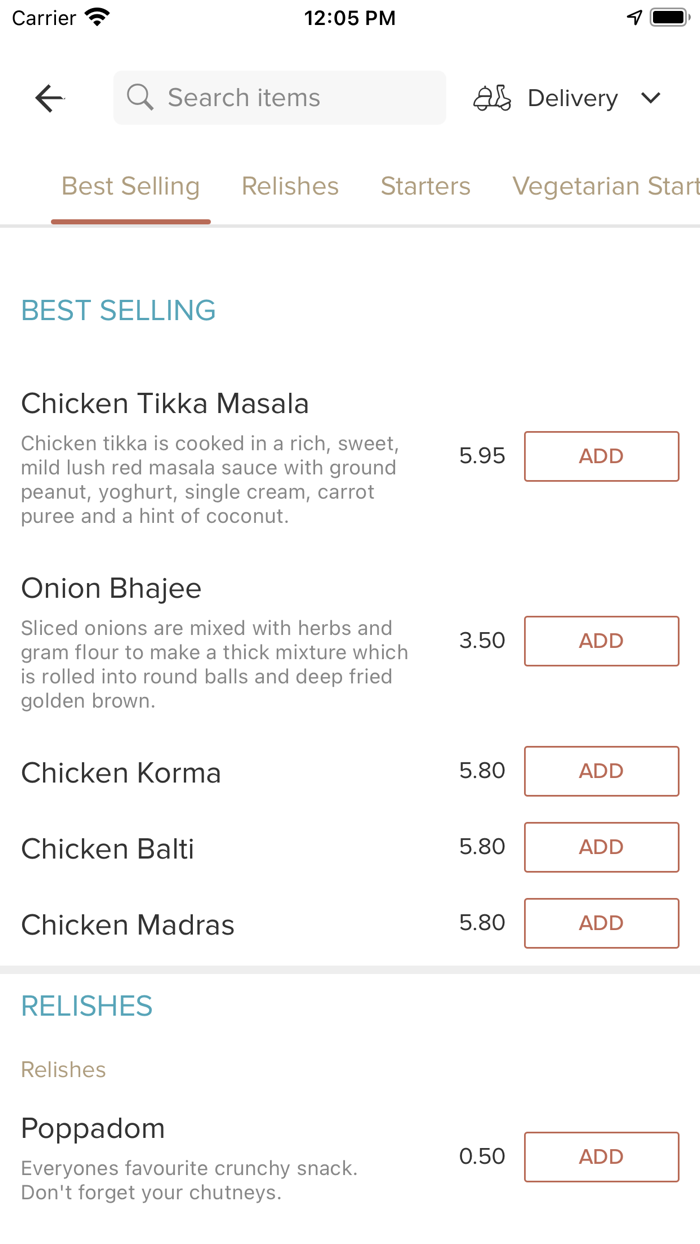The height and width of the screenshot is (1244, 700).
Task: Select the Chicken Korma item name
Action: (x=120, y=772)
